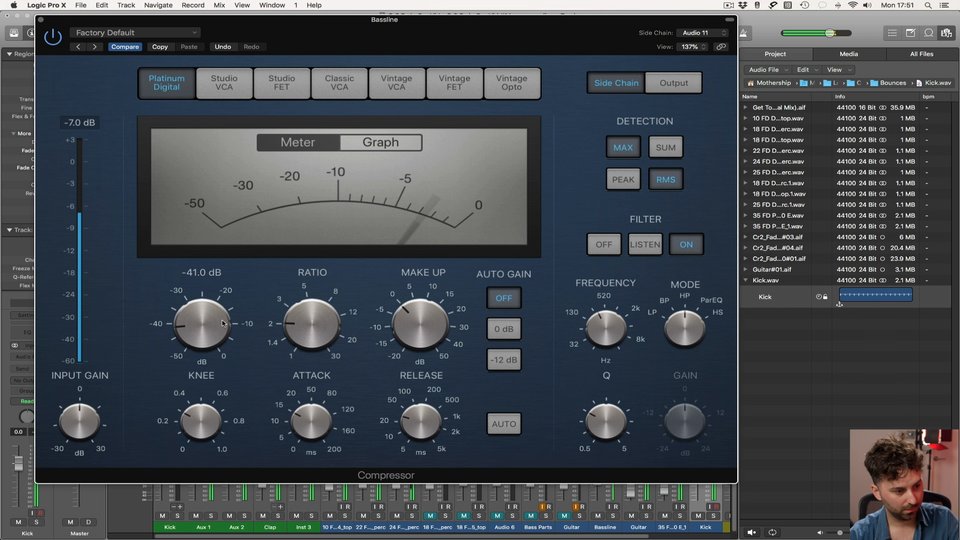Enable SUM detection mode
960x540 pixels.
(666, 148)
